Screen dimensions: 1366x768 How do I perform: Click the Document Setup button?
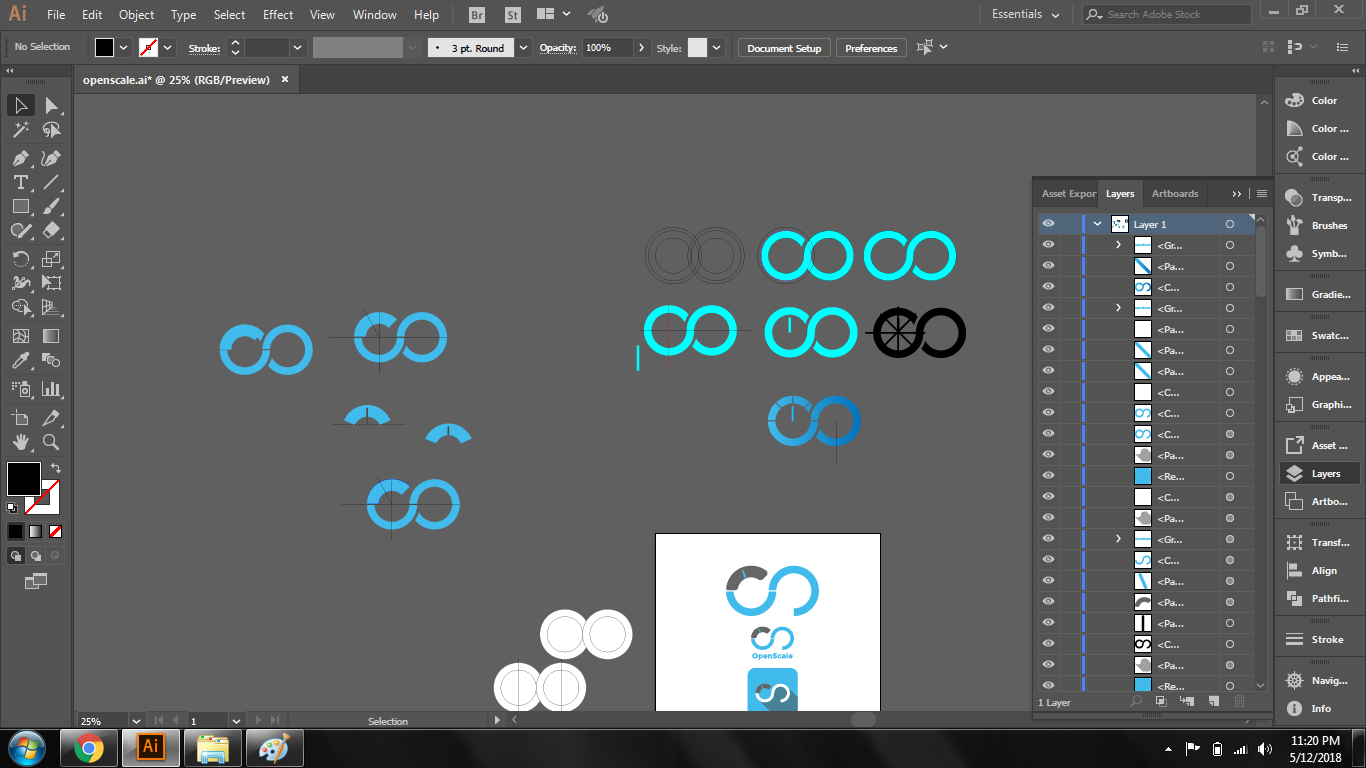pyautogui.click(x=784, y=48)
